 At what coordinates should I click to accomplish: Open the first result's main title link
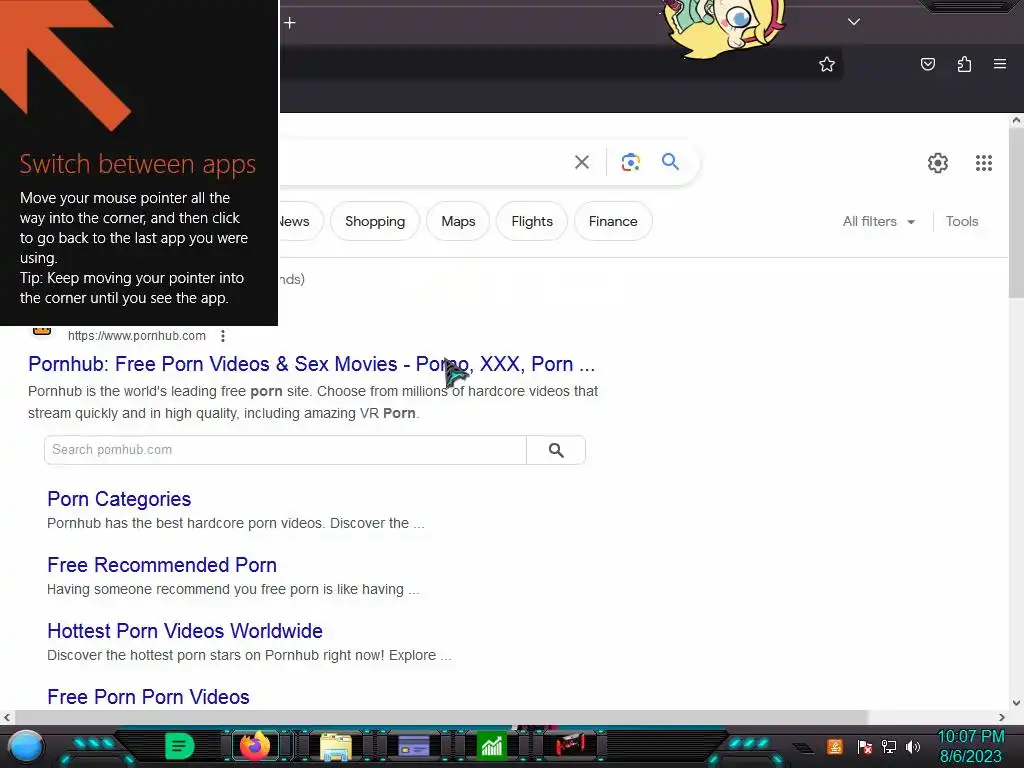[x=312, y=364]
